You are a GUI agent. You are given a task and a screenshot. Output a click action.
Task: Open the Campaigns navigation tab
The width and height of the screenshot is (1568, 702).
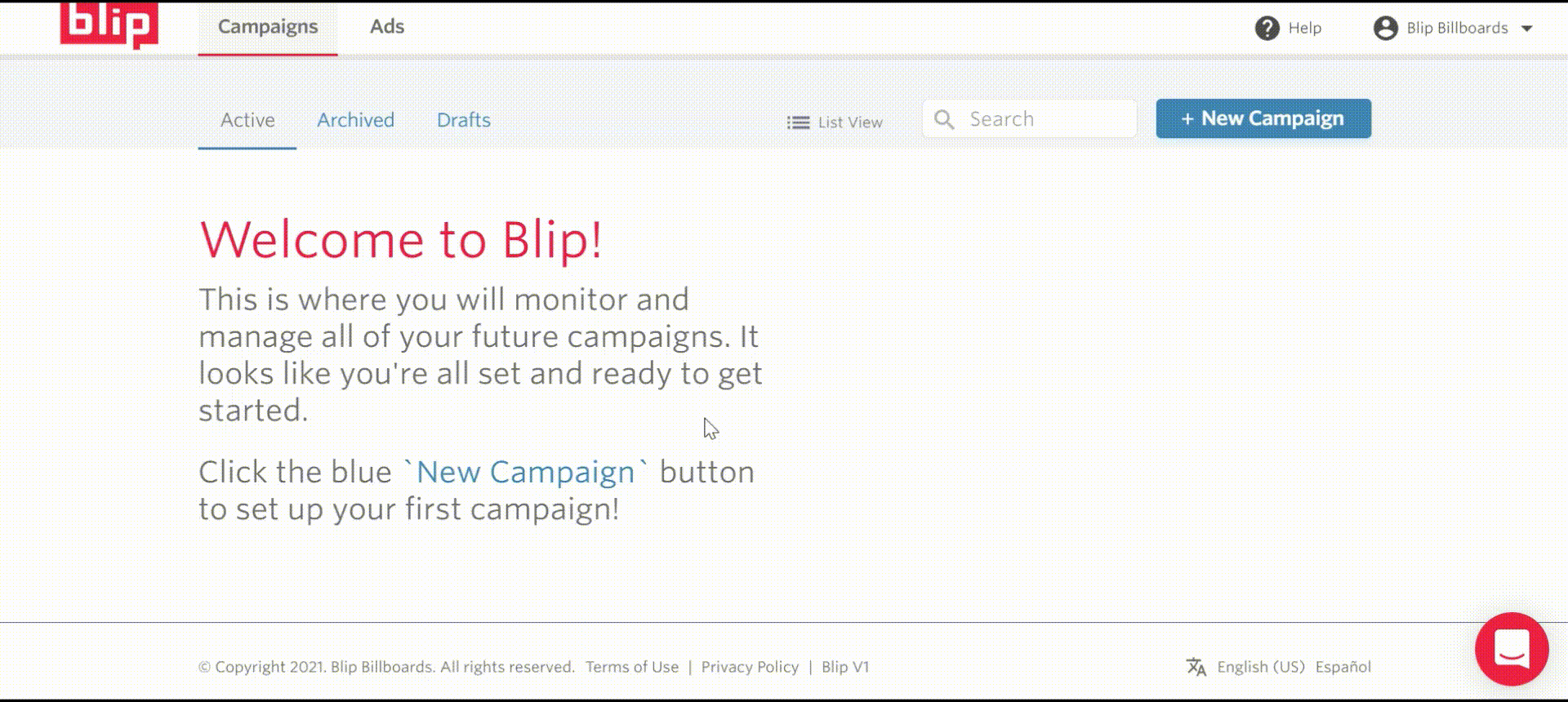268,27
